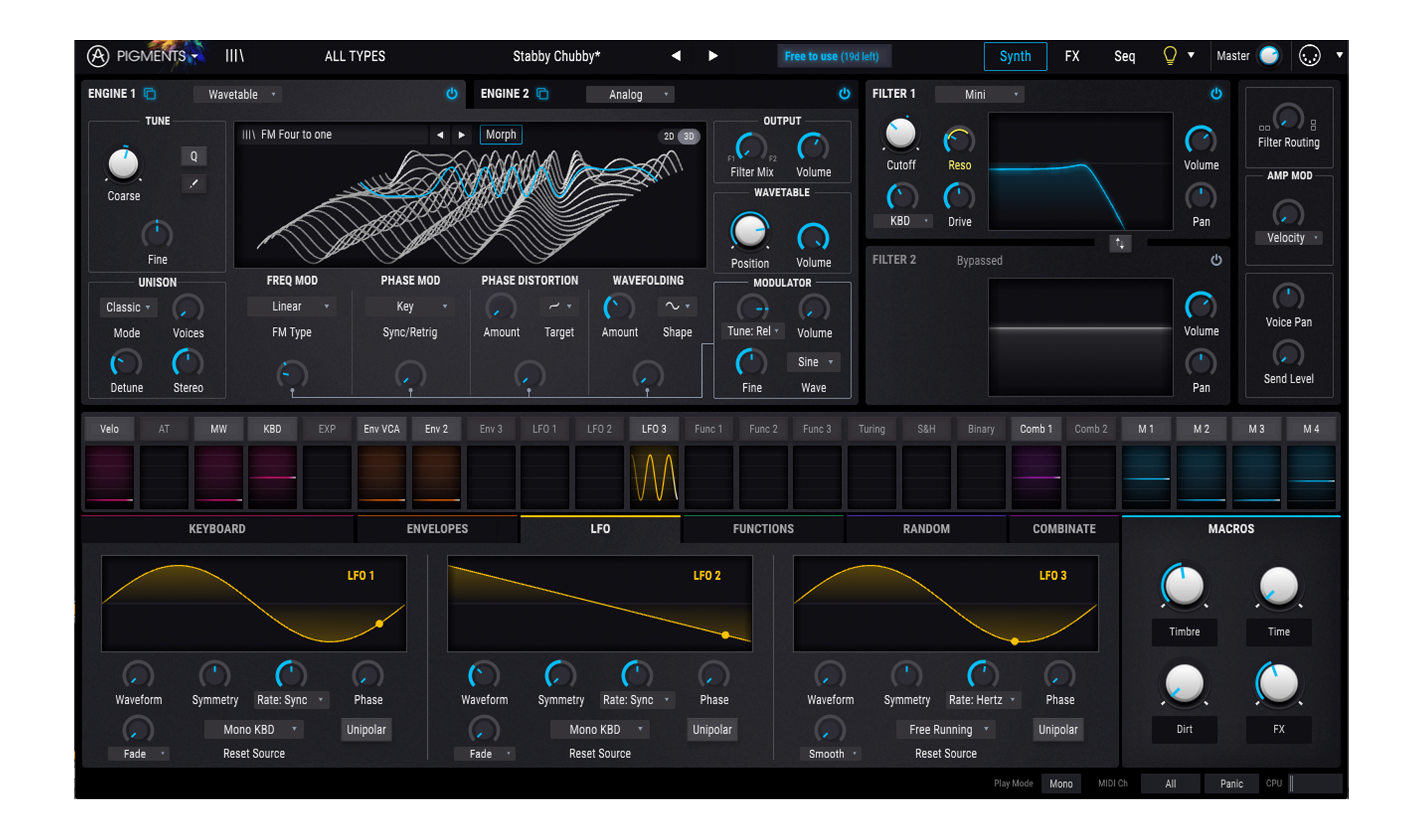Select the LFO 3 modulation source slot
The height and width of the screenshot is (840, 1422).
[653, 429]
